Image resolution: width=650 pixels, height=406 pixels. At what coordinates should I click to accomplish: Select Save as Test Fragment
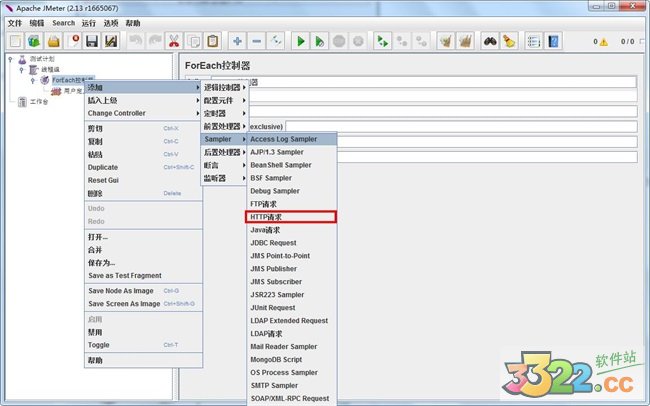coord(143,276)
